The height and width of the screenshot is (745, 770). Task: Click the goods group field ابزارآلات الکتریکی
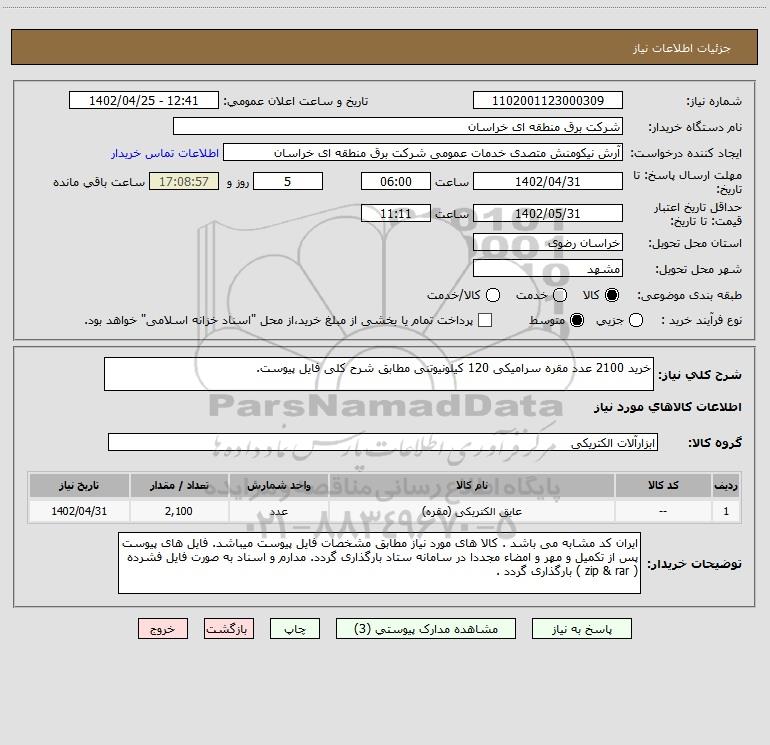tap(383, 442)
